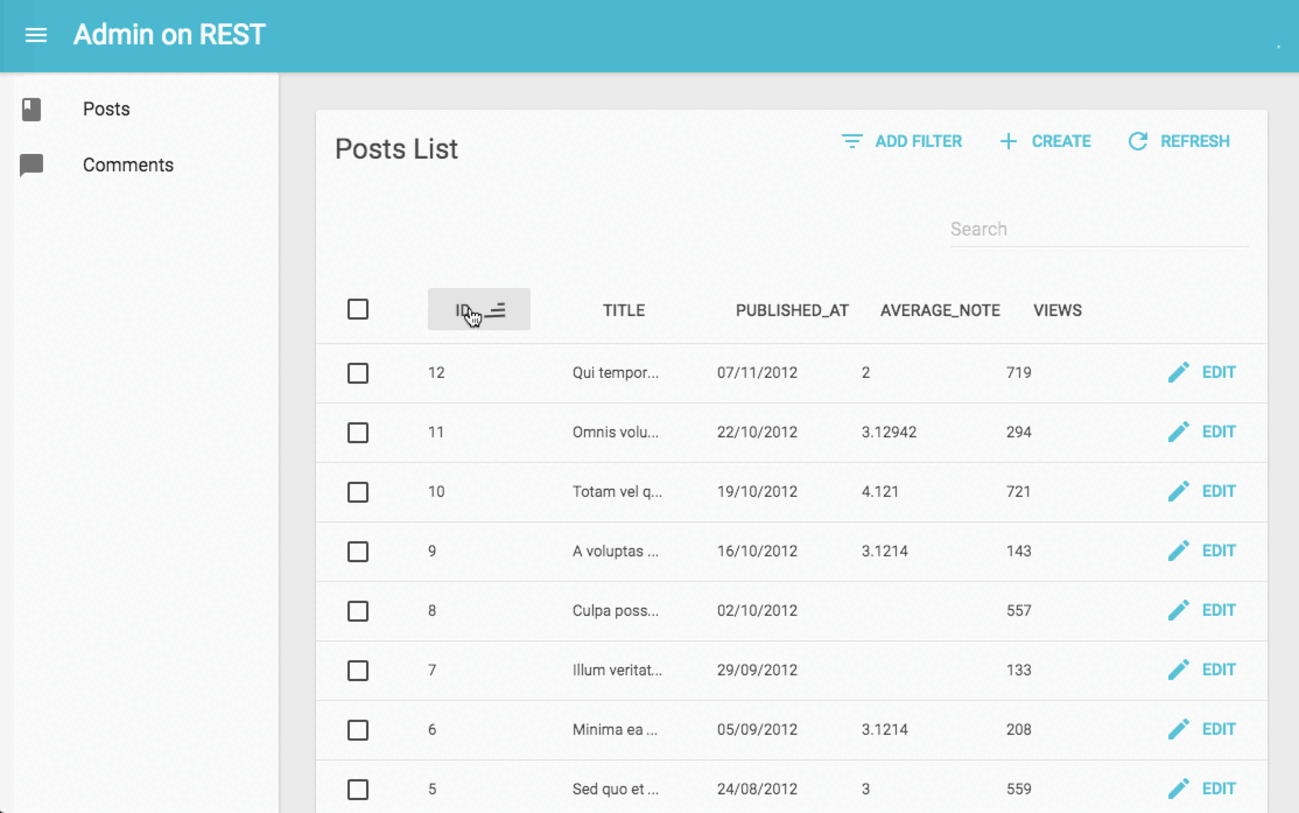This screenshot has width=1299, height=813.
Task: Check the box for post 7
Action: coord(358,671)
